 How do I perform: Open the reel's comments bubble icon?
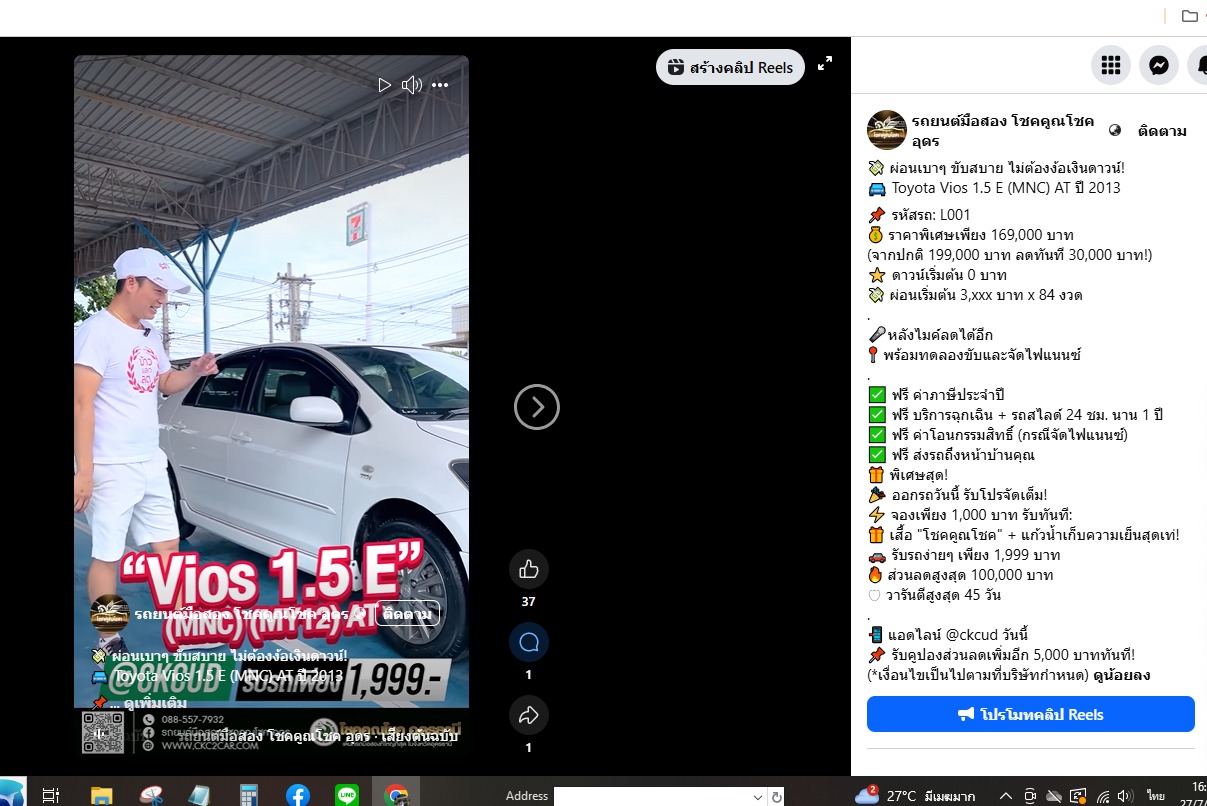pyautogui.click(x=529, y=642)
